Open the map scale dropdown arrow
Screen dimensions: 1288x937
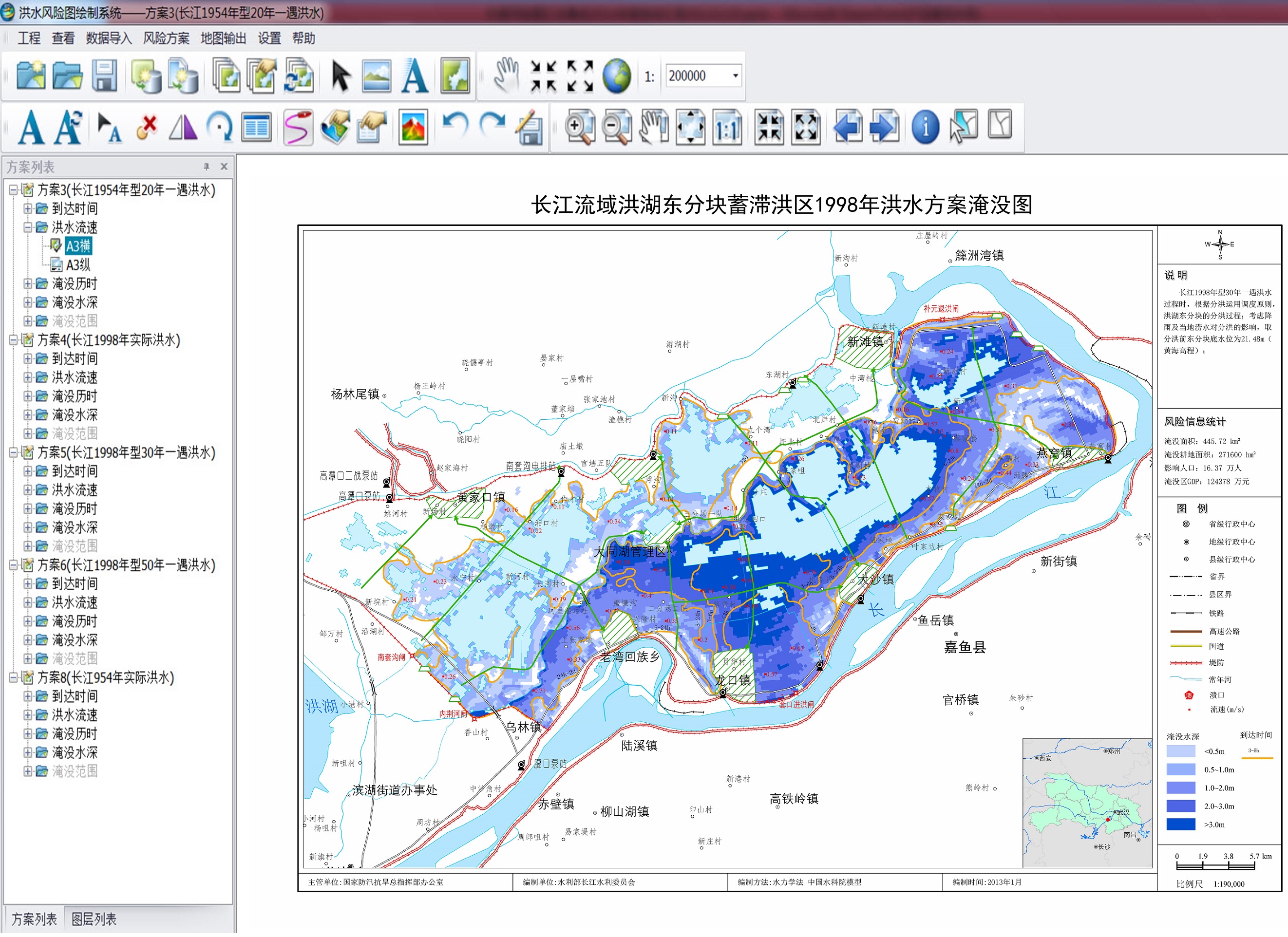tap(736, 75)
